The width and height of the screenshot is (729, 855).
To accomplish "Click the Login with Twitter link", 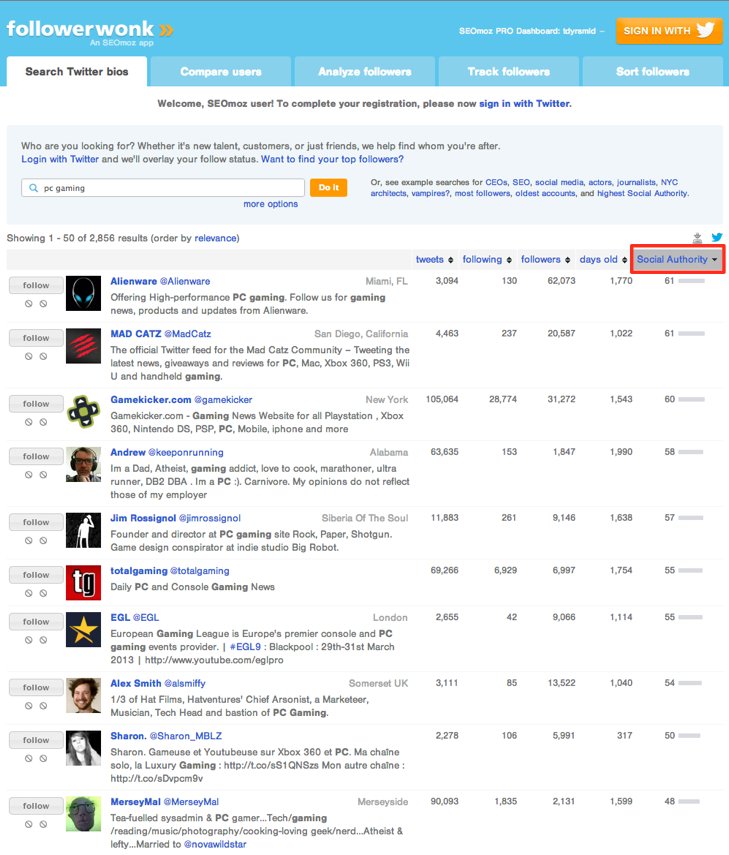I will [x=60, y=159].
